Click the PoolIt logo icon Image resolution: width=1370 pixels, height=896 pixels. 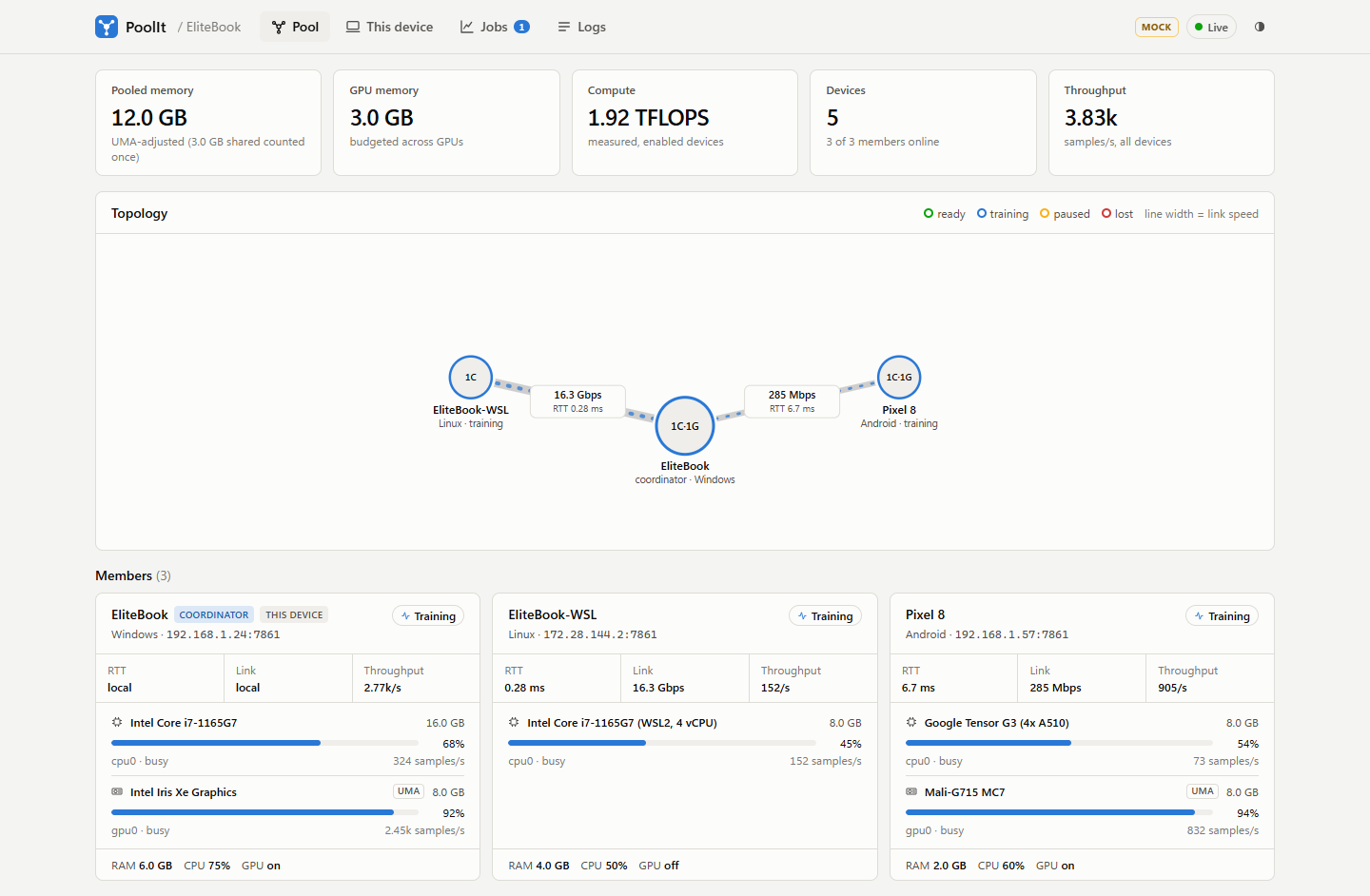pyautogui.click(x=107, y=27)
